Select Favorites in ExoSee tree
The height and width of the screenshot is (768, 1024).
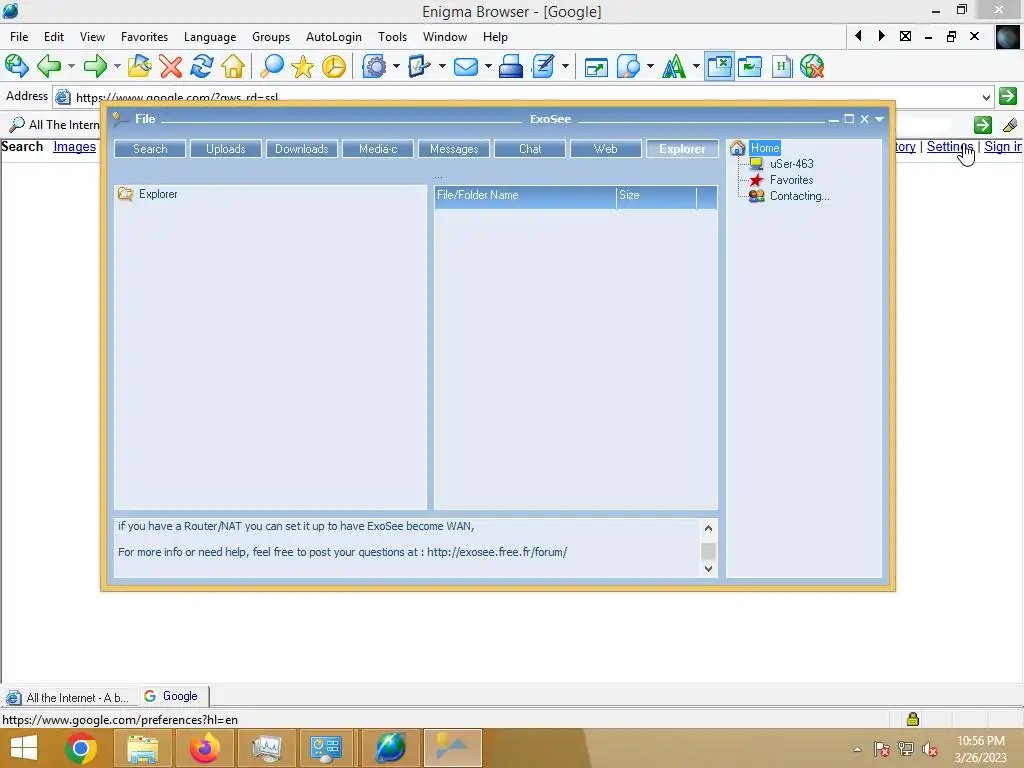click(x=792, y=180)
